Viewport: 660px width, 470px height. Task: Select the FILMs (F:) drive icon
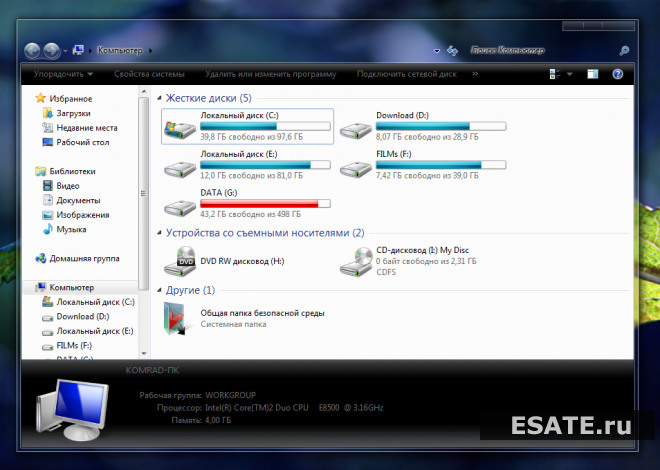(356, 169)
